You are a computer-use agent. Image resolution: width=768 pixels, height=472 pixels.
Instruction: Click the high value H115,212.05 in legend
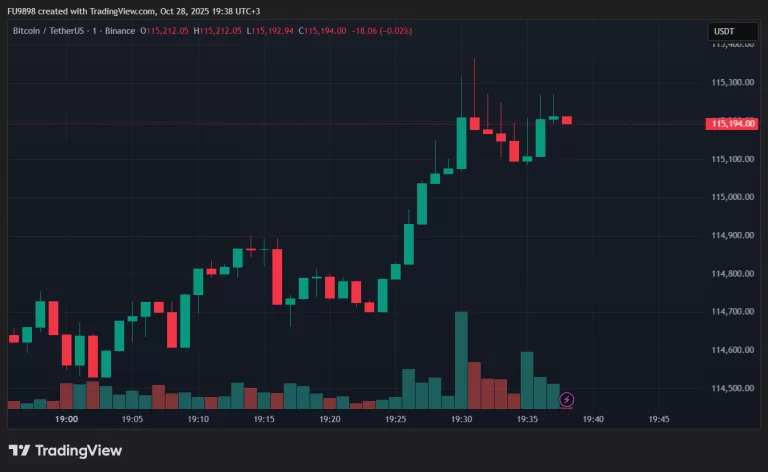click(222, 31)
